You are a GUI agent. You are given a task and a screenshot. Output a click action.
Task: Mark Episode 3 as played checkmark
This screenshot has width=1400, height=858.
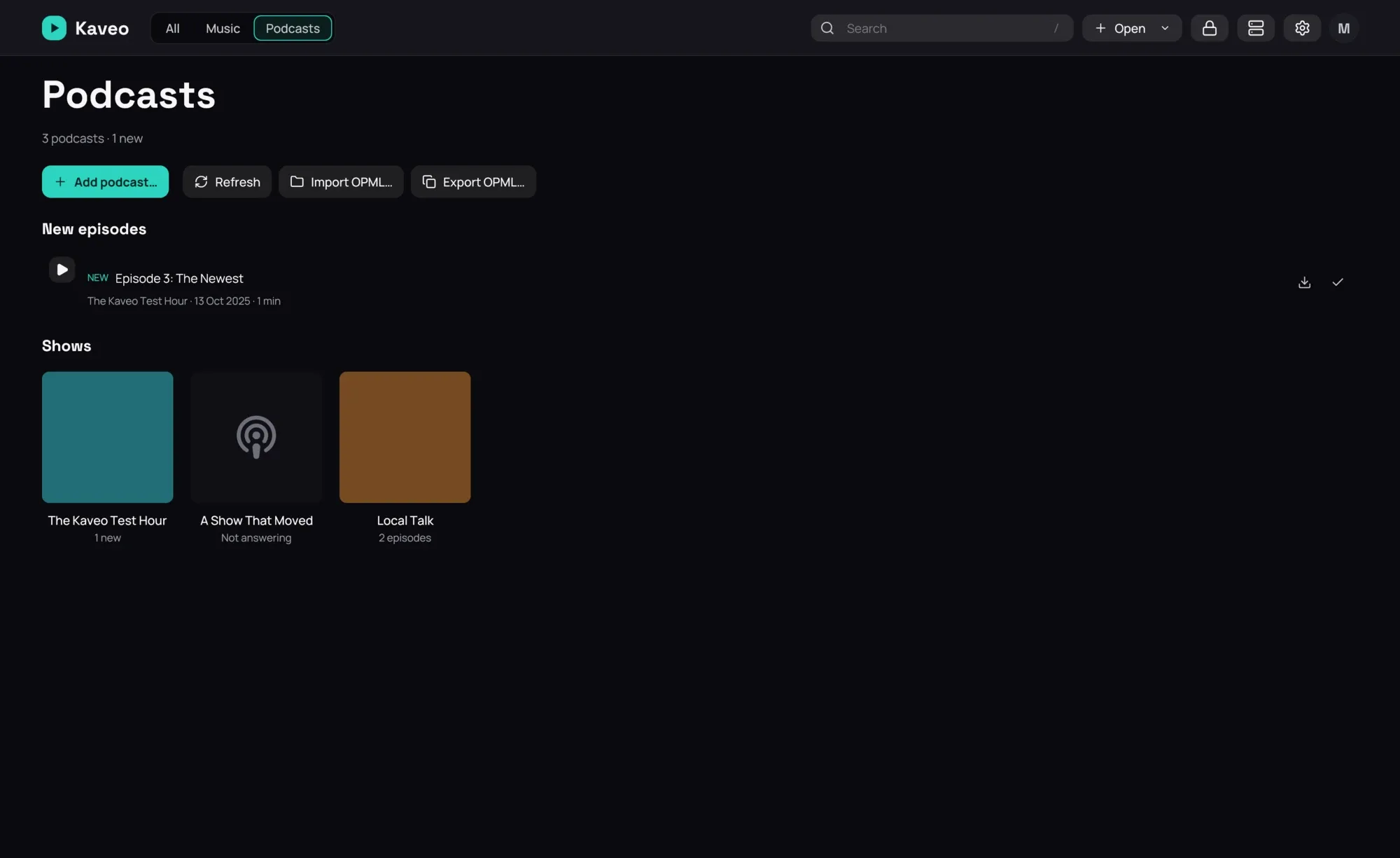1338,282
